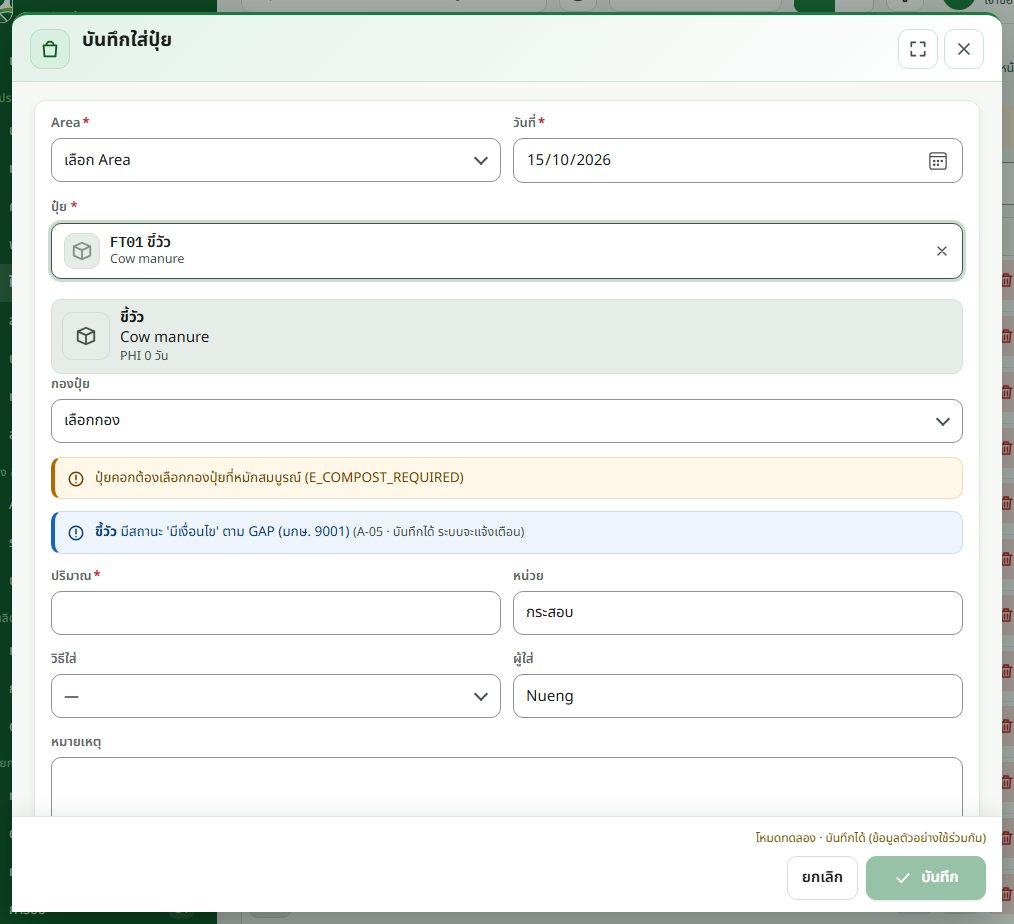The width and height of the screenshot is (1014, 924).
Task: Click the หมายเหตุ notes text area
Action: click(506, 787)
